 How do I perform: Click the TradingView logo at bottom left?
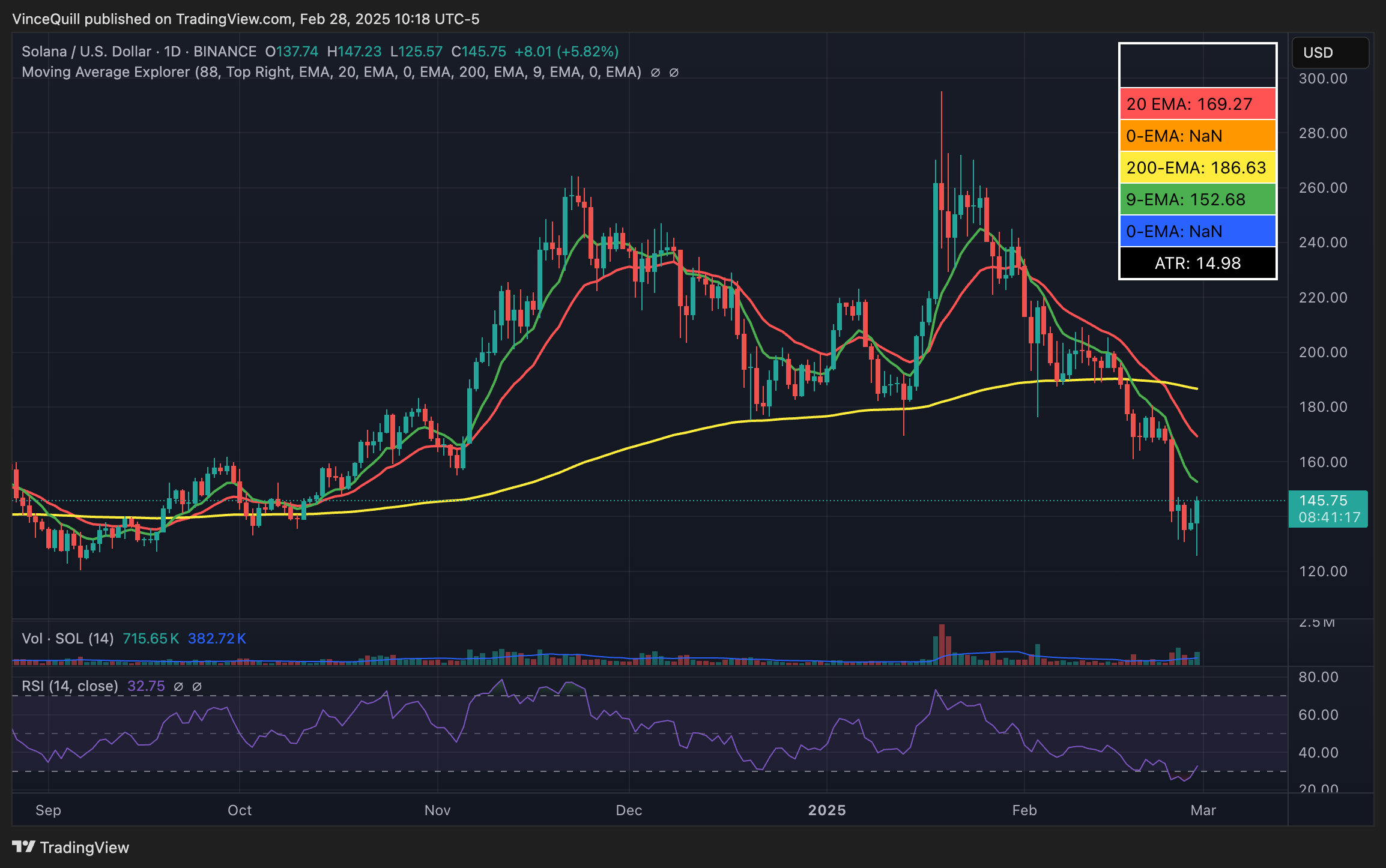tap(71, 847)
